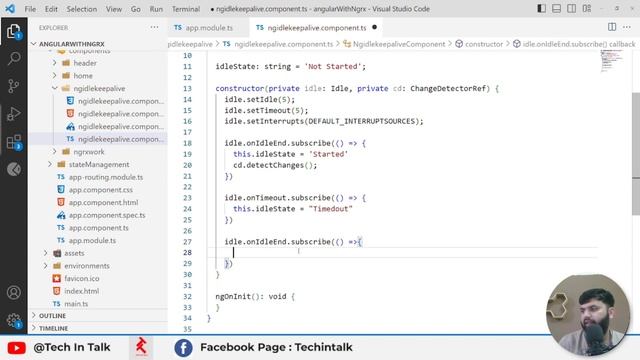Click line number 13 in gutter
Screen dimensions: 640x360
tap(187, 89)
